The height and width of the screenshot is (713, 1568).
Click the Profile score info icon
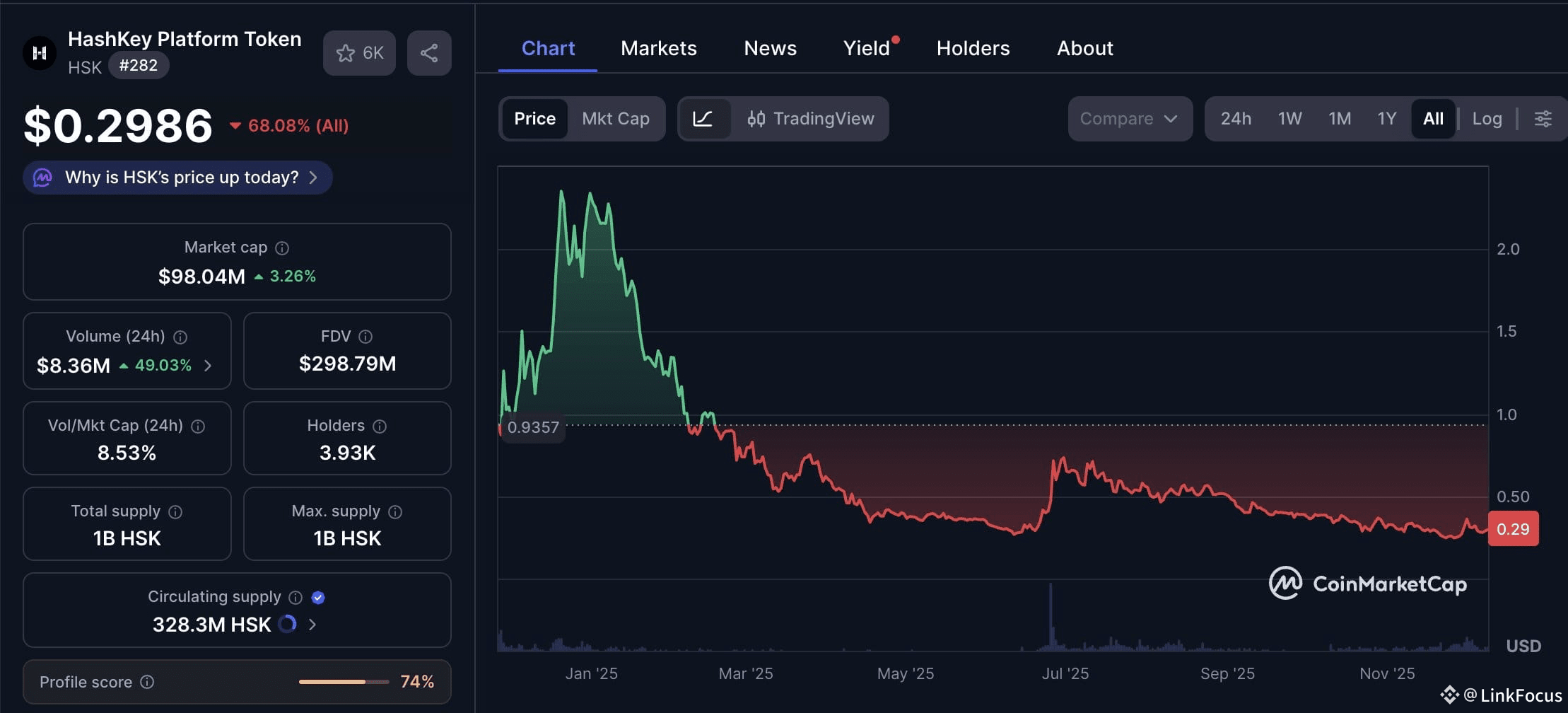pyautogui.click(x=147, y=682)
